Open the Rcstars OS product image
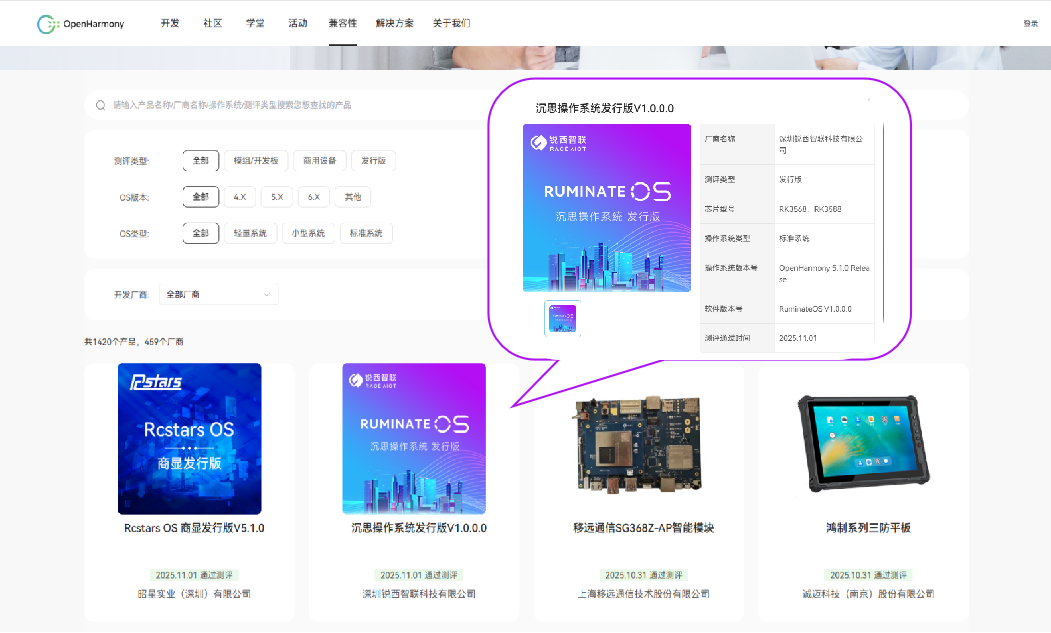The image size is (1051, 633). [189, 439]
